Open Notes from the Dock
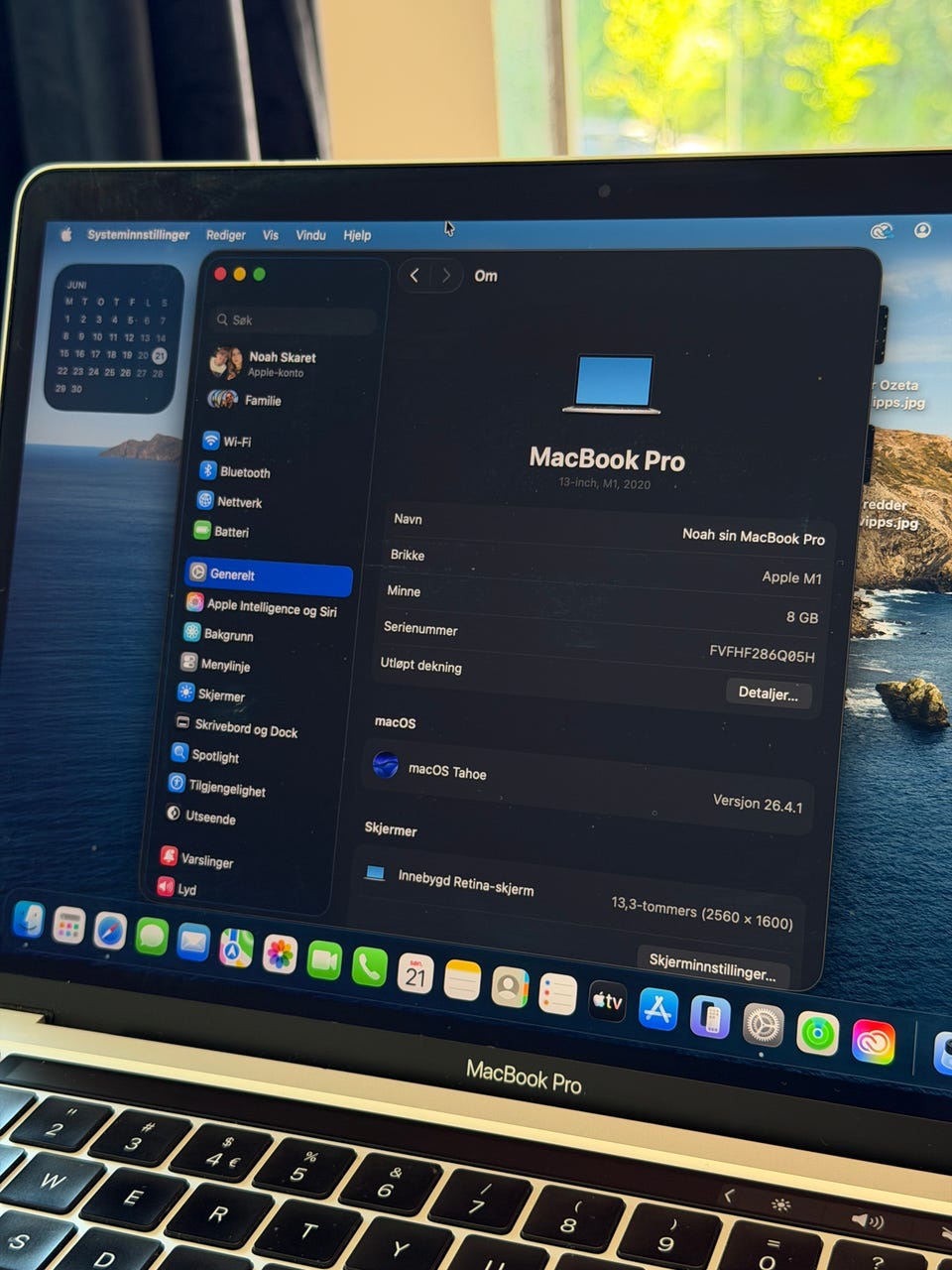The height and width of the screenshot is (1270, 952). click(462, 980)
